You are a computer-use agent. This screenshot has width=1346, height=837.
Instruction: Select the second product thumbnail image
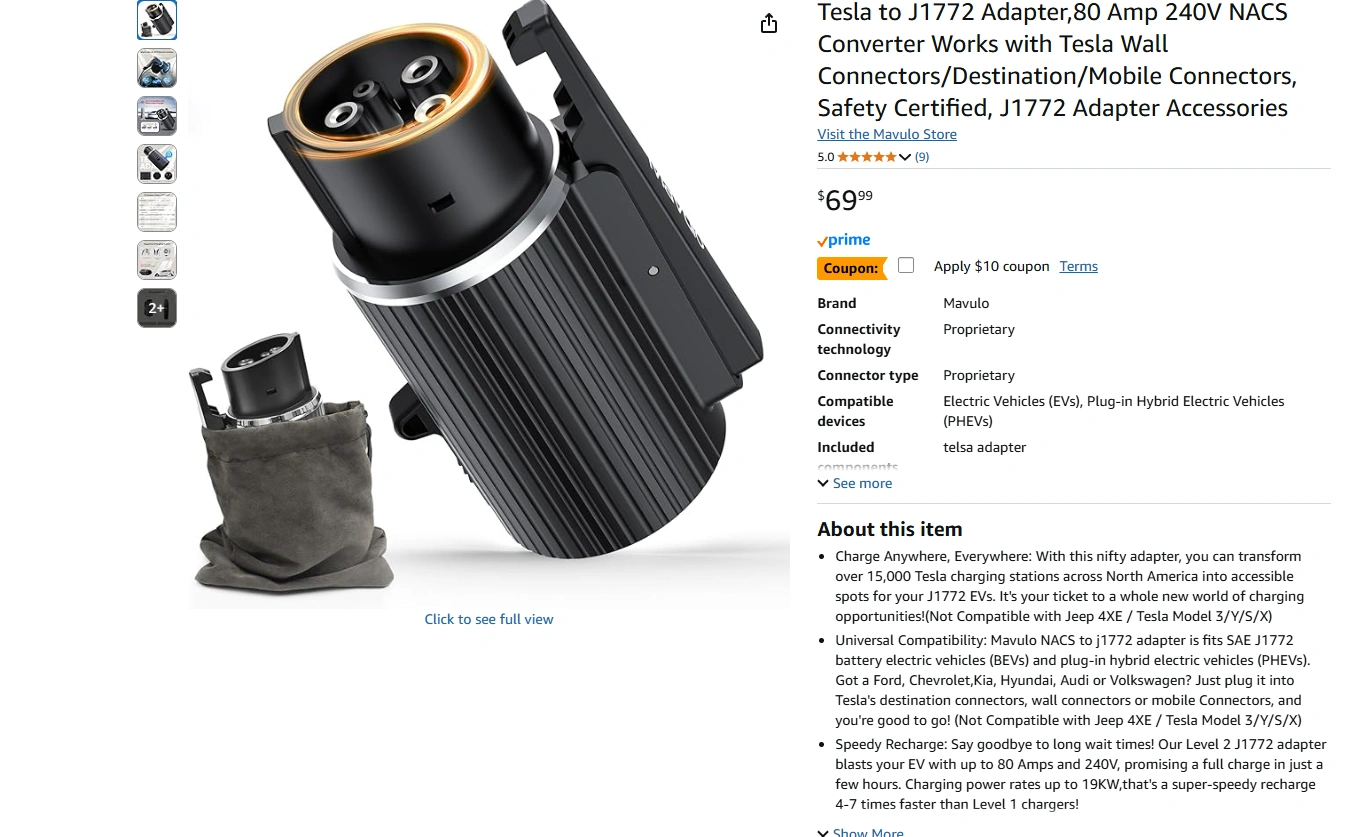coord(157,68)
